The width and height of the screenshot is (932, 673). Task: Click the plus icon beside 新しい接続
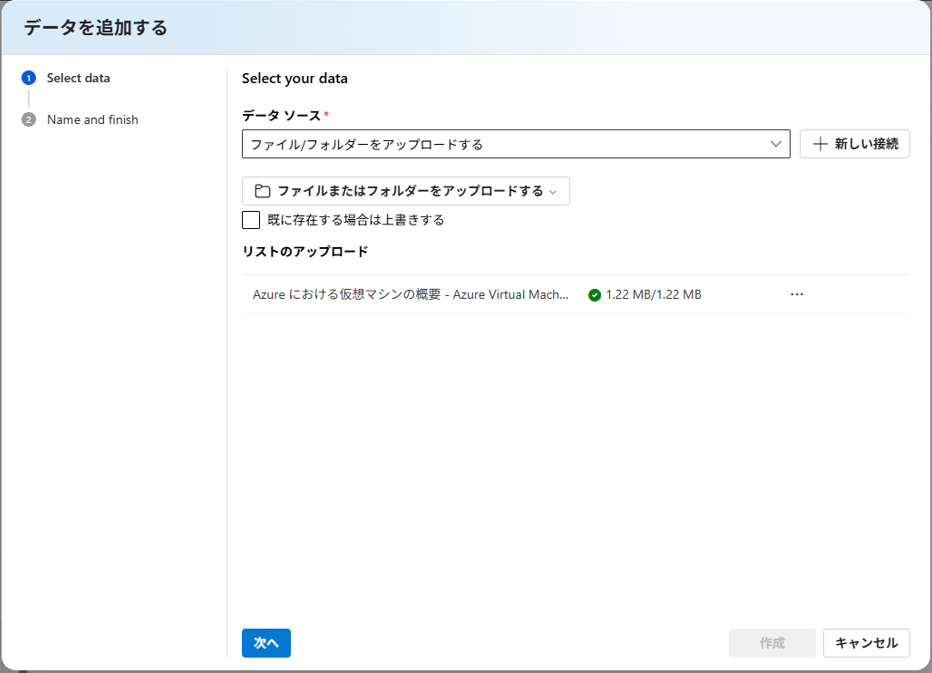pyautogui.click(x=820, y=144)
